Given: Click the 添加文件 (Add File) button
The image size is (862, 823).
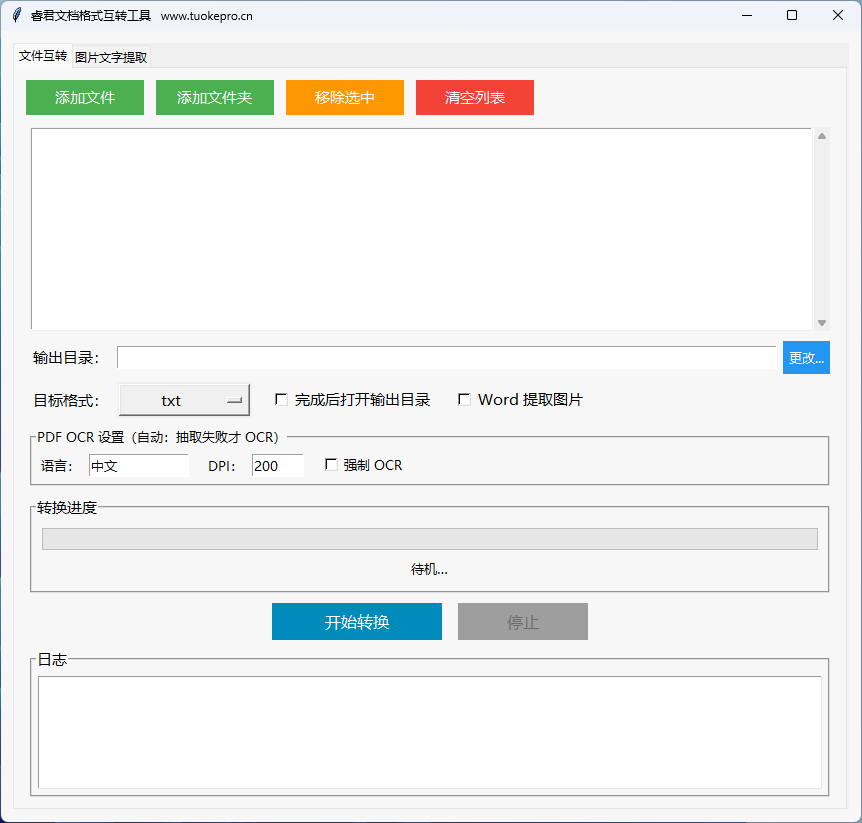Looking at the screenshot, I should 84,97.
